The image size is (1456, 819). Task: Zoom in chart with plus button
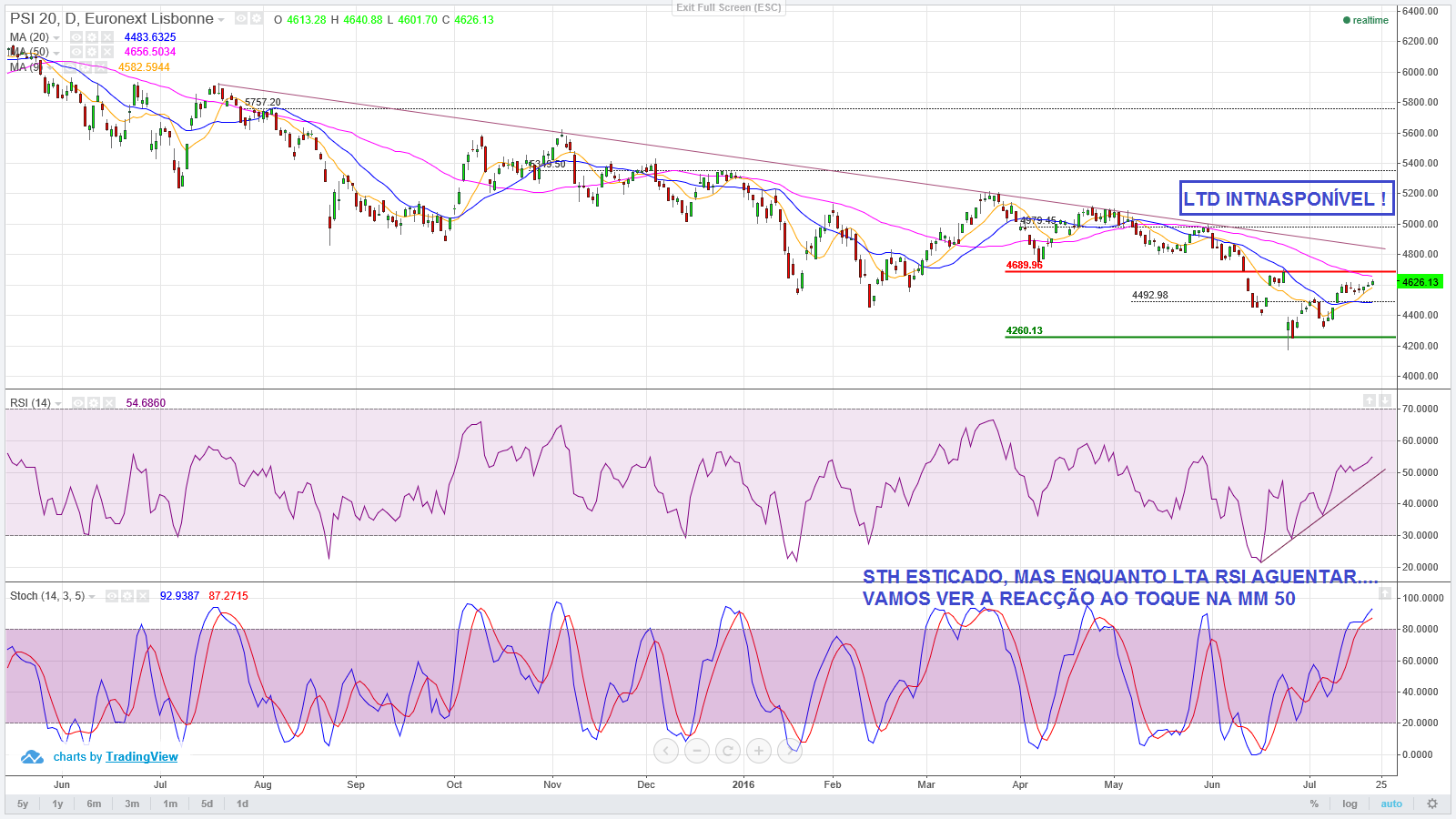(x=759, y=751)
